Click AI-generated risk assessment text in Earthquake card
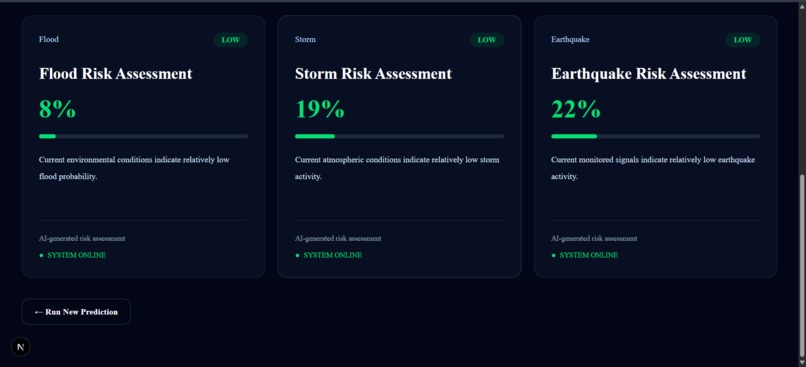Viewport: 806px width, 367px height. (x=594, y=238)
